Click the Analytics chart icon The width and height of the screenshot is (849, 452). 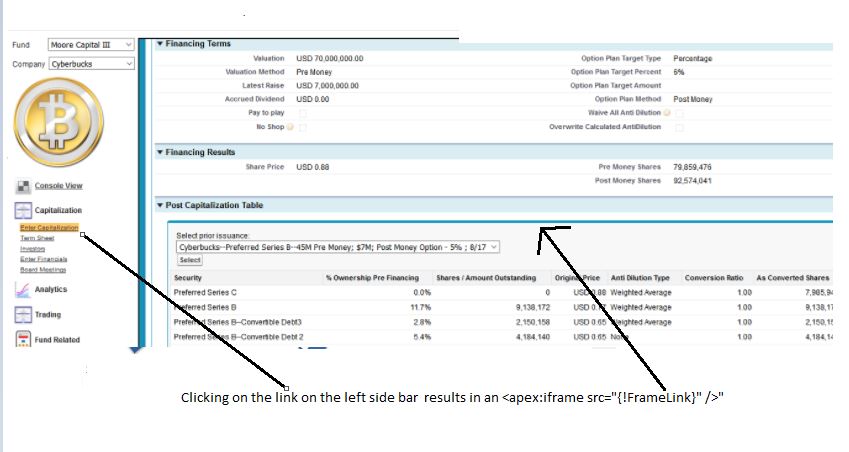pos(23,290)
